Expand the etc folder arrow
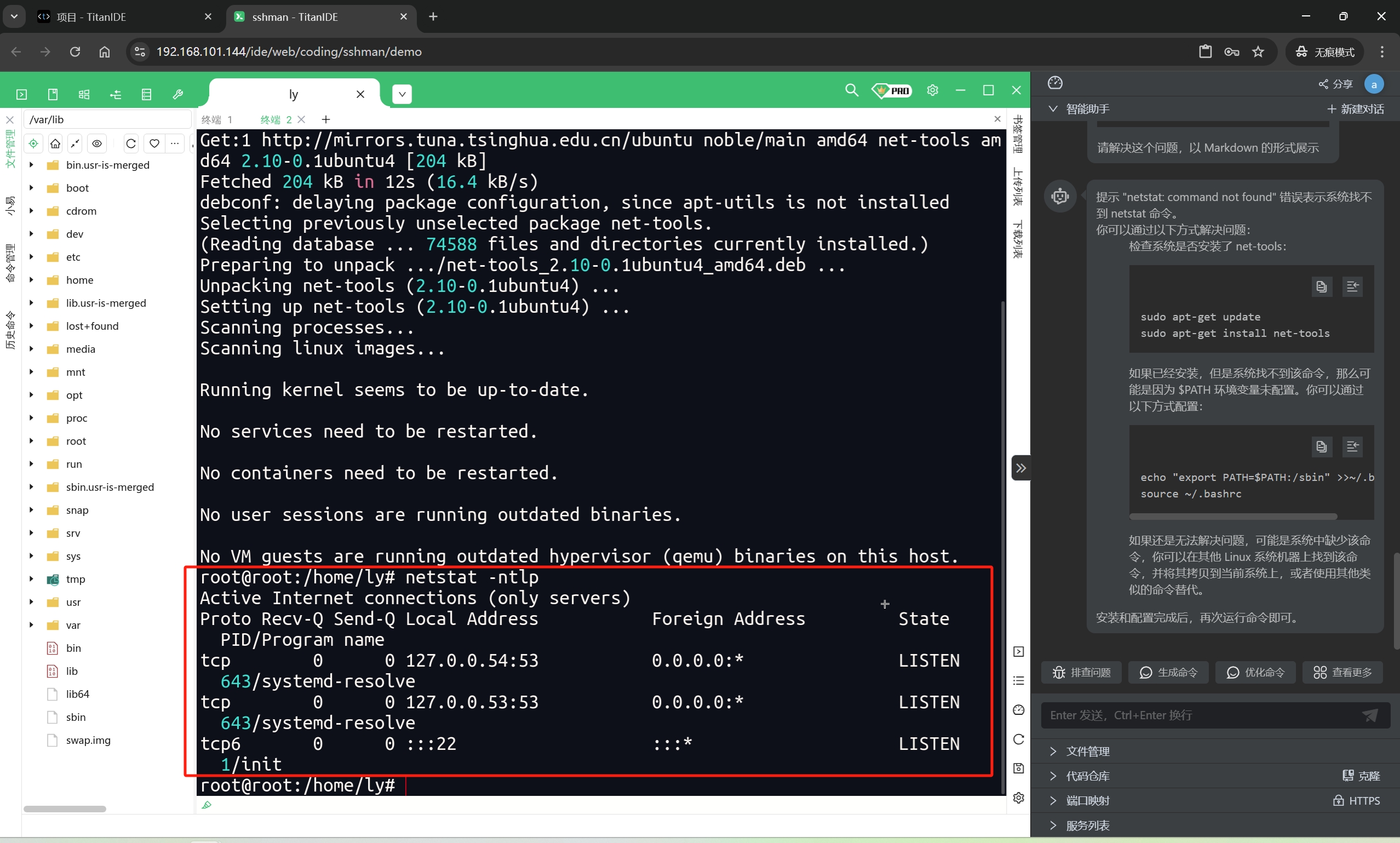The height and width of the screenshot is (843, 1400). (31, 257)
